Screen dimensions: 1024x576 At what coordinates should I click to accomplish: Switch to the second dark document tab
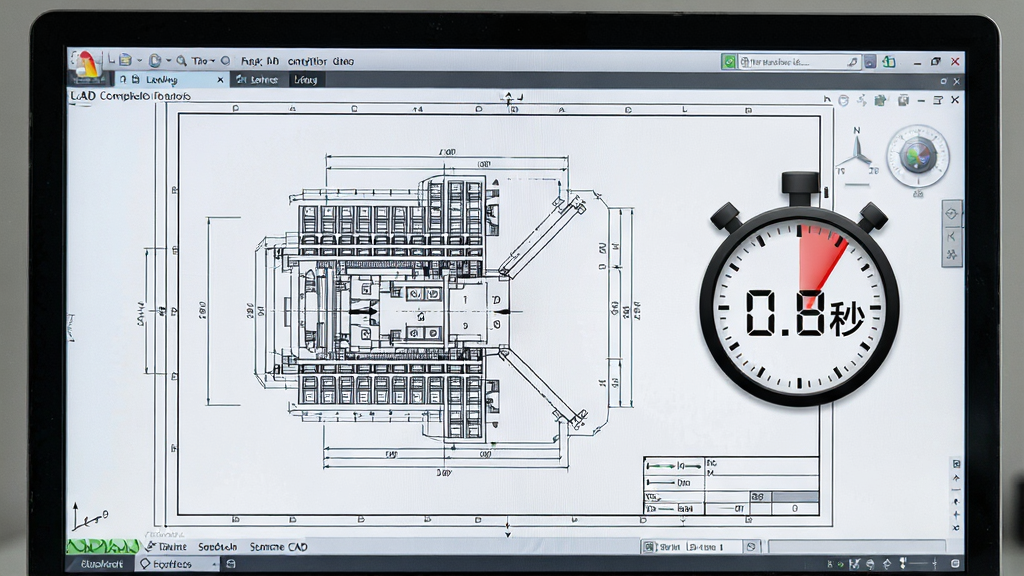point(257,80)
